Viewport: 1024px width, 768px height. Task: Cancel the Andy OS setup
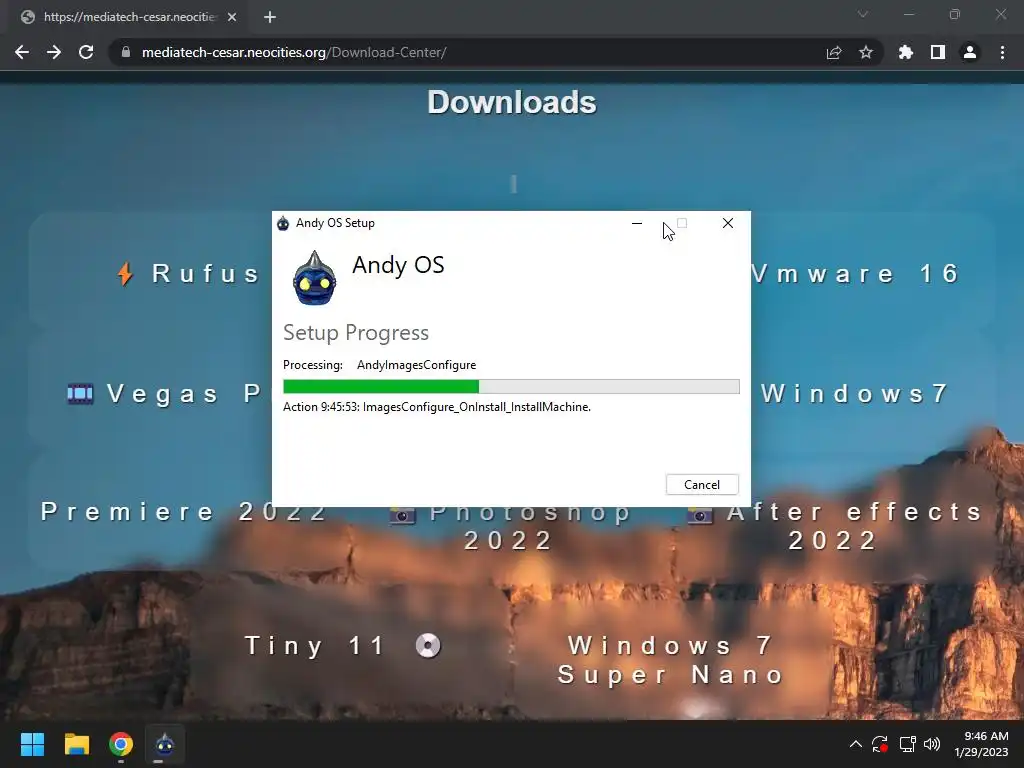click(702, 485)
